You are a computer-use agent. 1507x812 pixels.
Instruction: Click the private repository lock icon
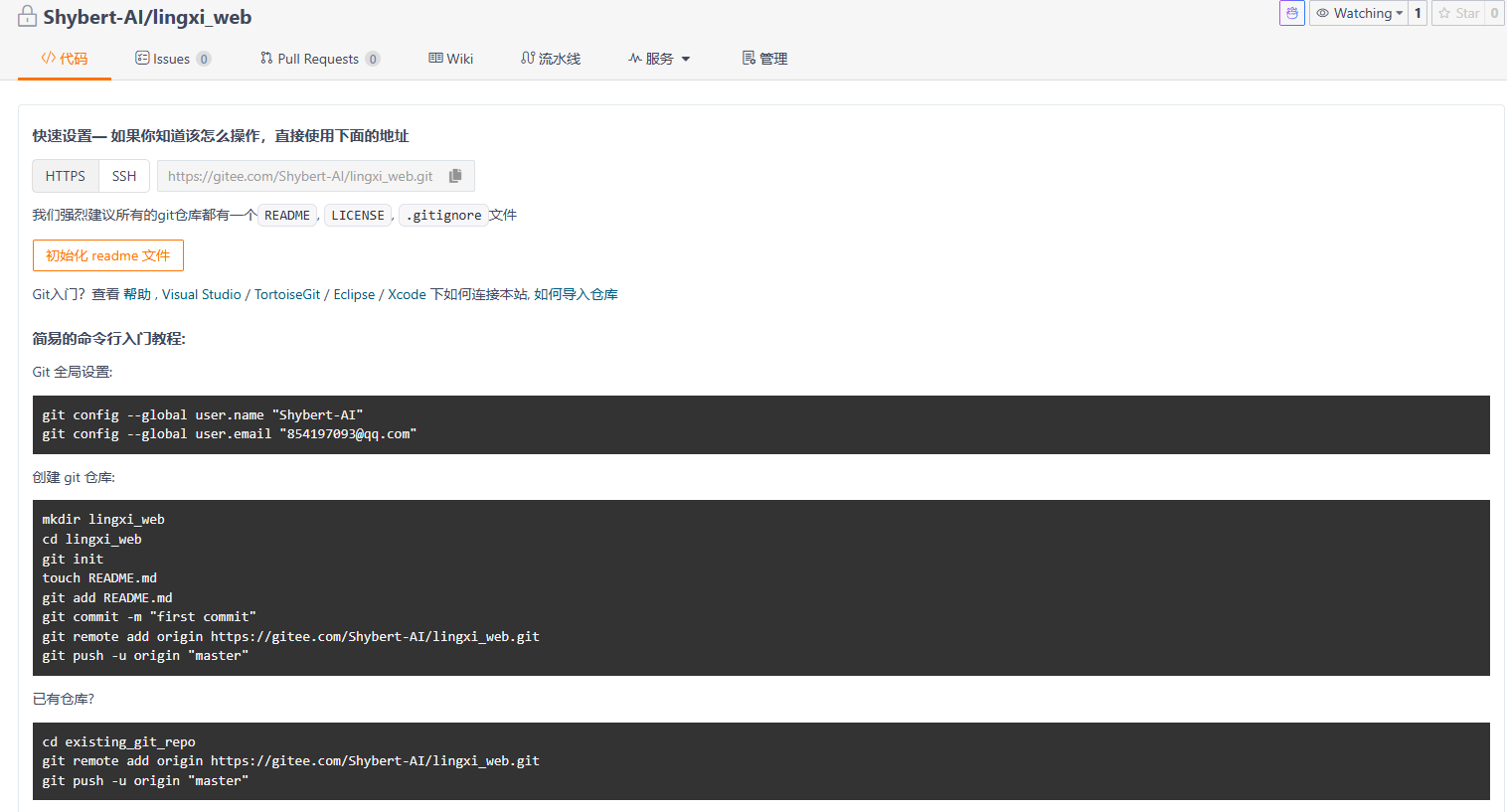(x=27, y=17)
